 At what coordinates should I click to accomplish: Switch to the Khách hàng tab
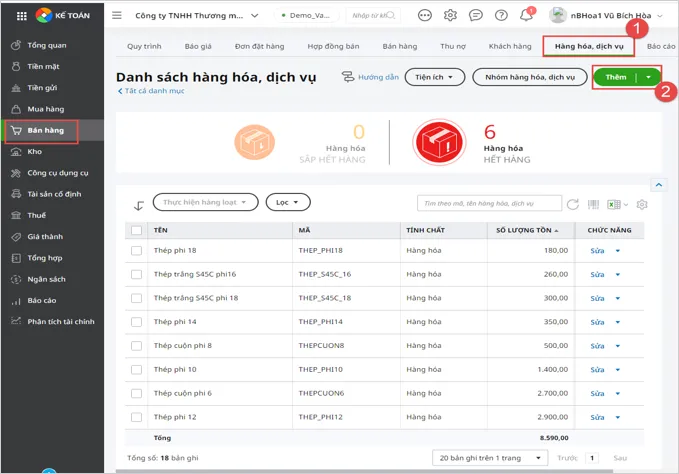(509, 46)
